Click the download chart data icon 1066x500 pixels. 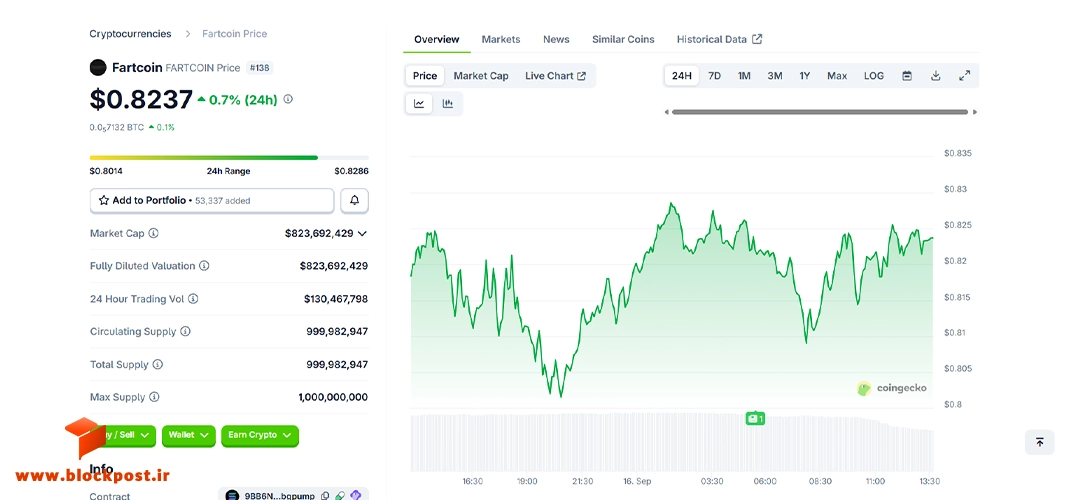(935, 76)
